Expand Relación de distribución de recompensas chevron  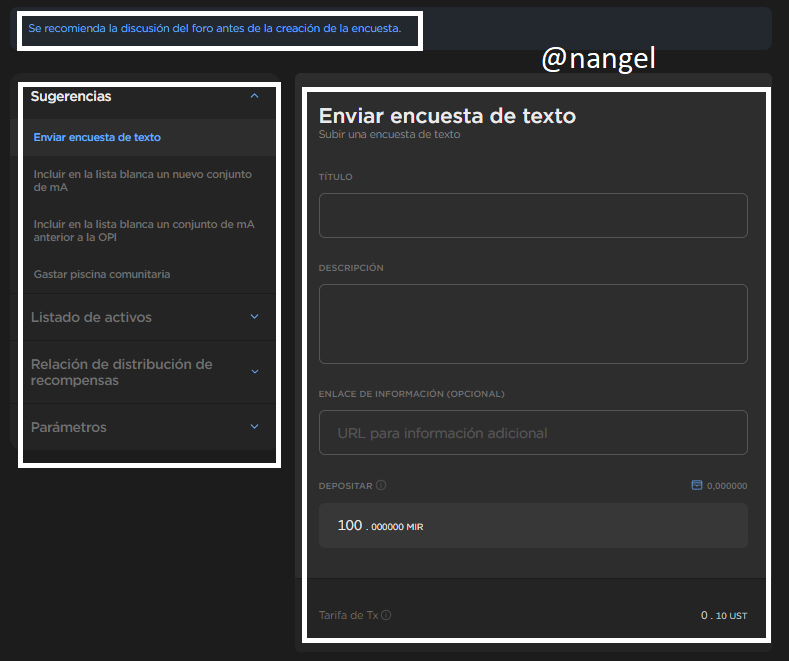pyautogui.click(x=255, y=372)
